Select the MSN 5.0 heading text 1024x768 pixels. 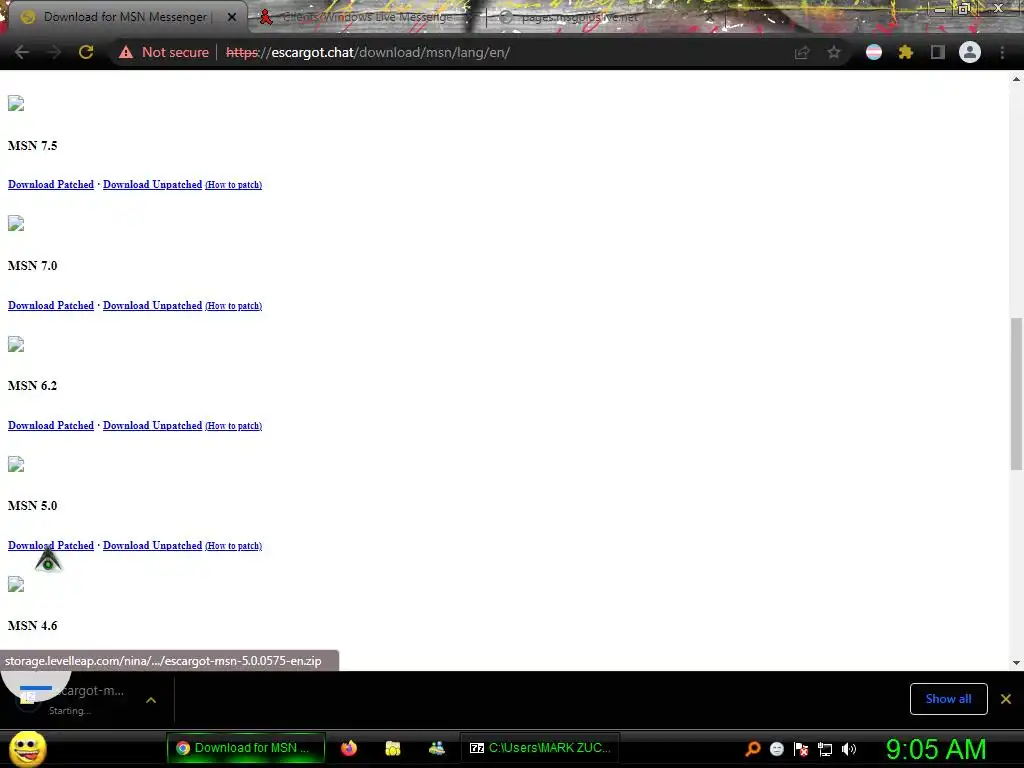33,506
